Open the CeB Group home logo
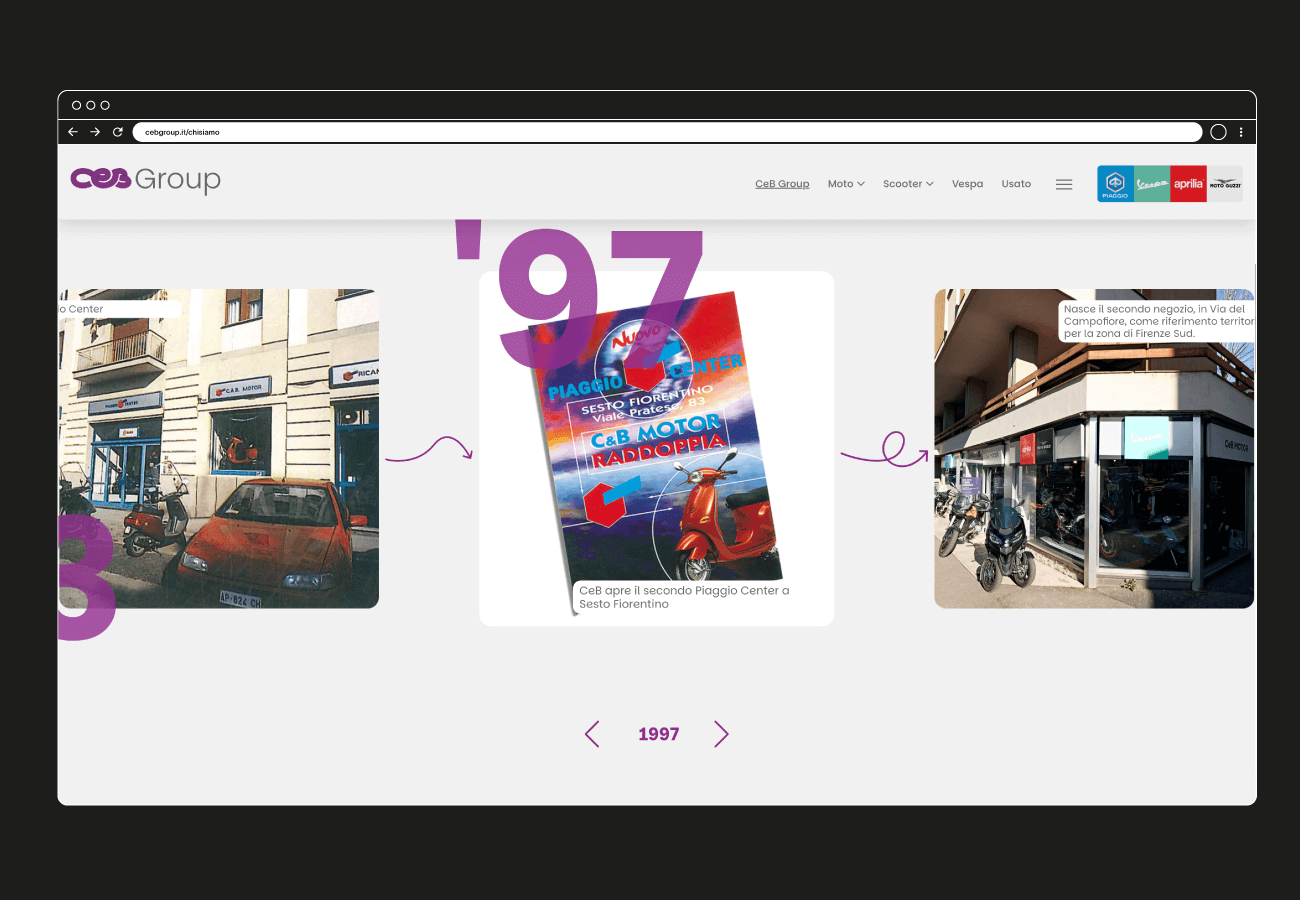 (145, 179)
